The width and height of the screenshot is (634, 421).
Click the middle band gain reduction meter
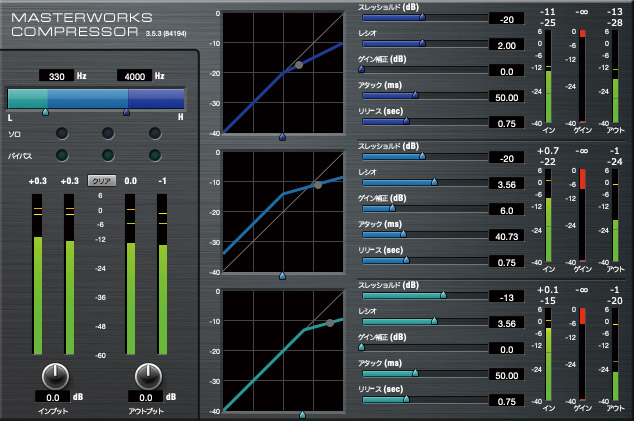pos(582,215)
